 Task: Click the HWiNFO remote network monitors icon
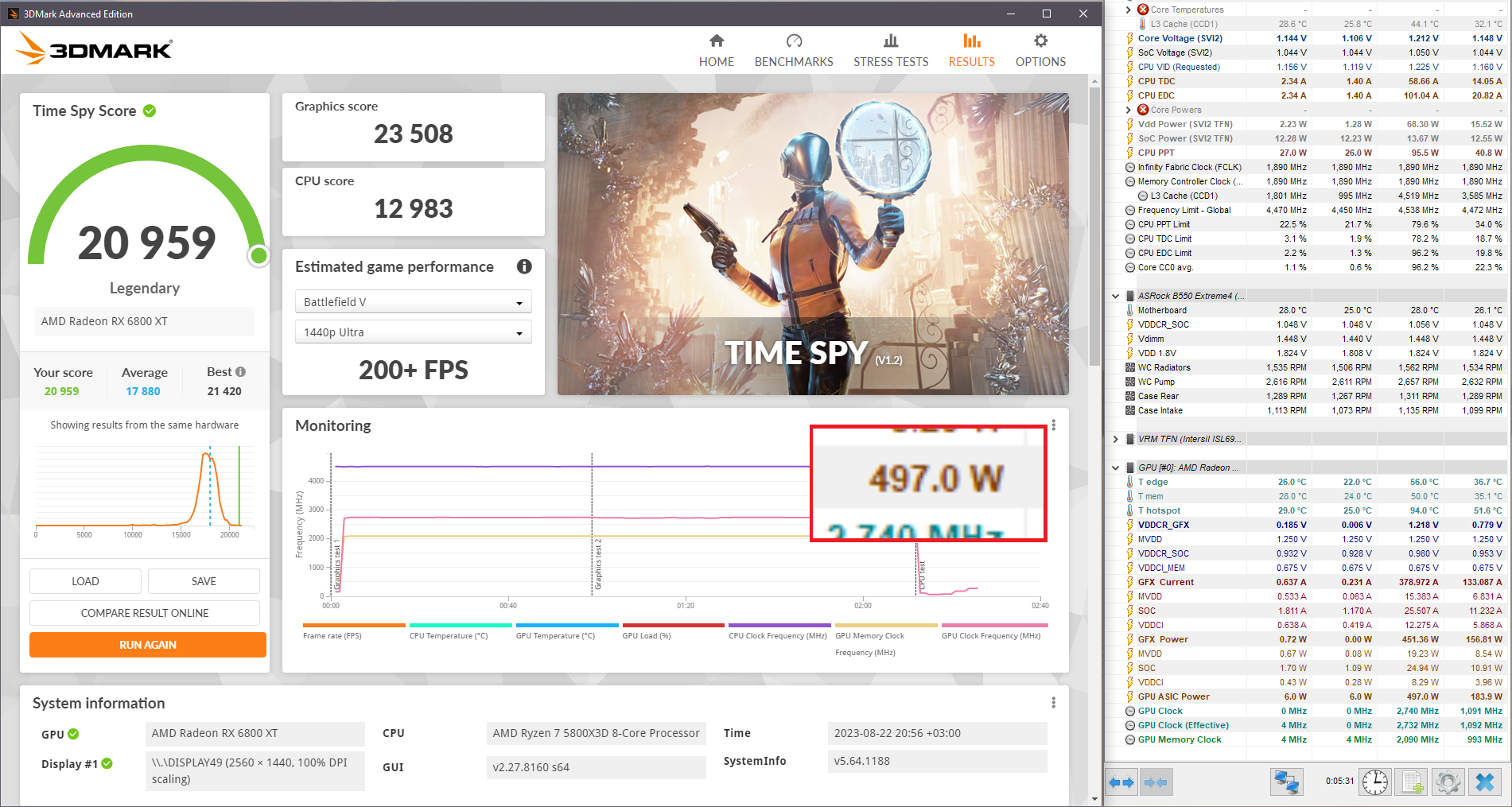pos(1286,782)
